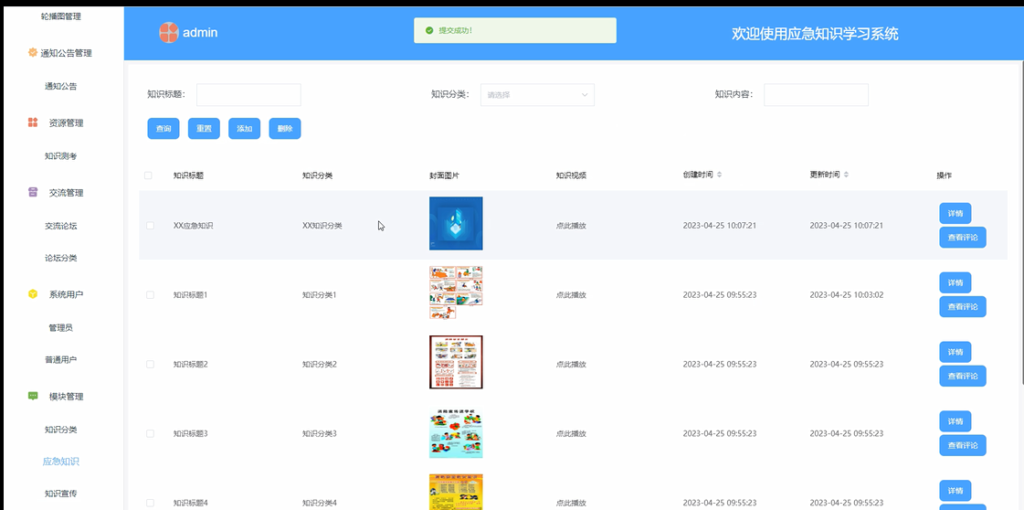Toggle the select-all header checkbox
1024x510 pixels.
pos(148,176)
